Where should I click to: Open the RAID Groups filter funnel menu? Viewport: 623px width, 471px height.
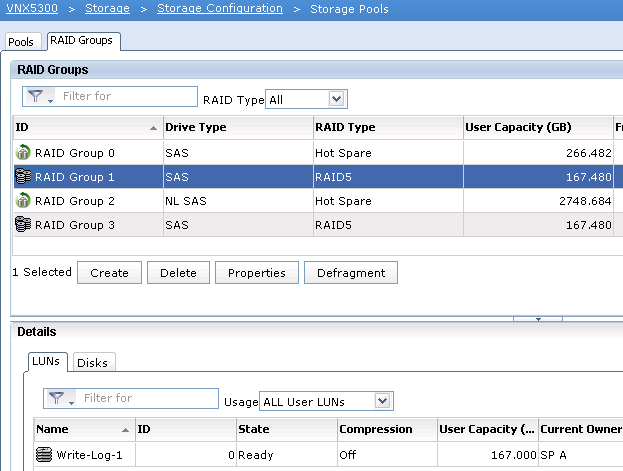coord(40,96)
